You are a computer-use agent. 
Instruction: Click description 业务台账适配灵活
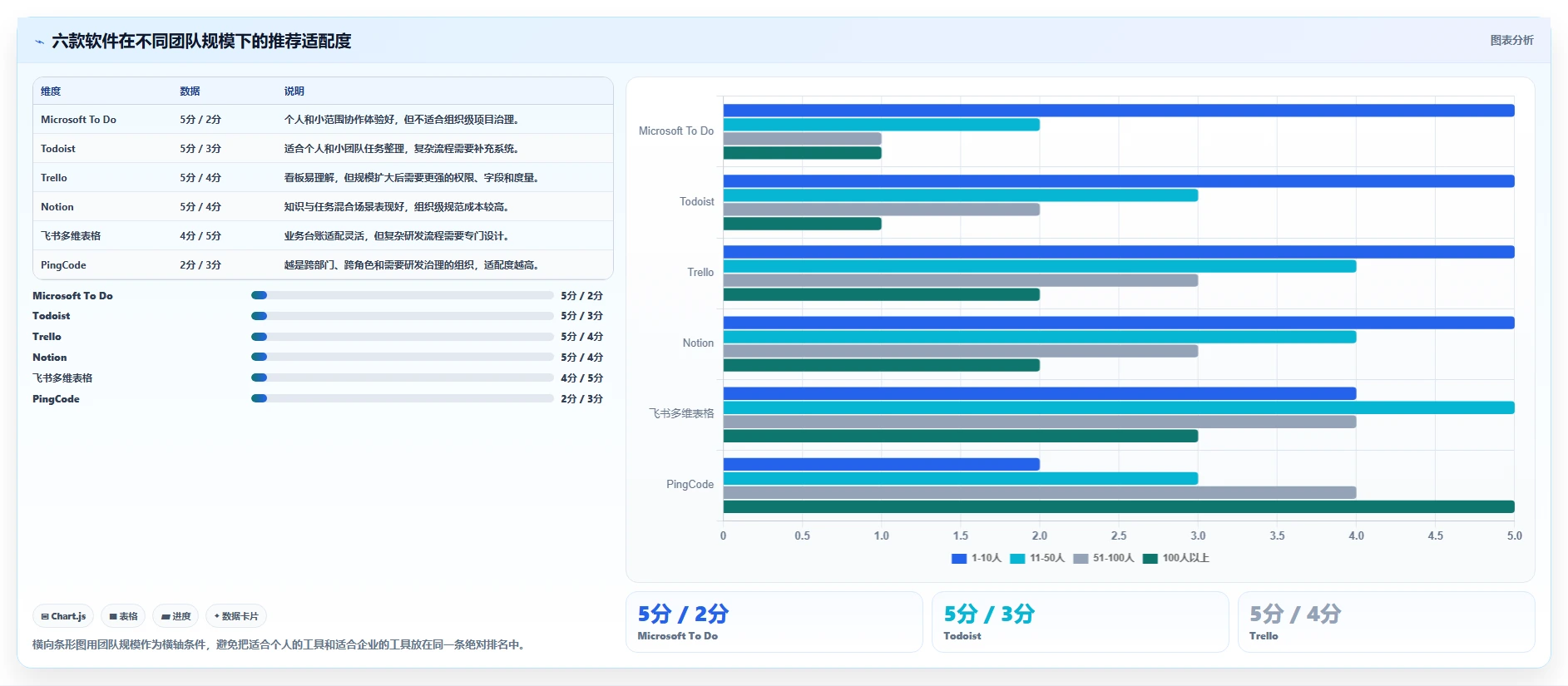(x=398, y=236)
